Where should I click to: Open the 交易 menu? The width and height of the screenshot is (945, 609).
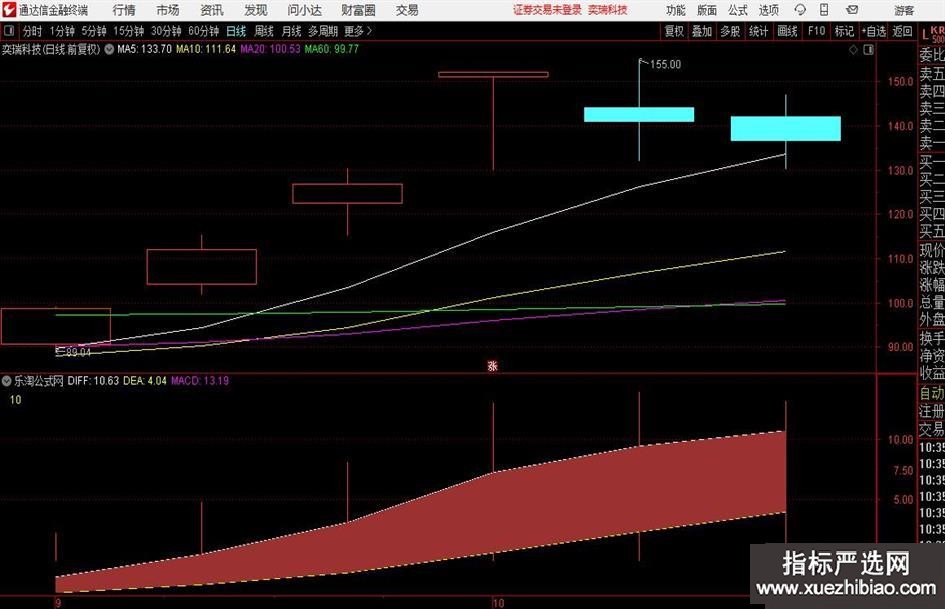407,10
